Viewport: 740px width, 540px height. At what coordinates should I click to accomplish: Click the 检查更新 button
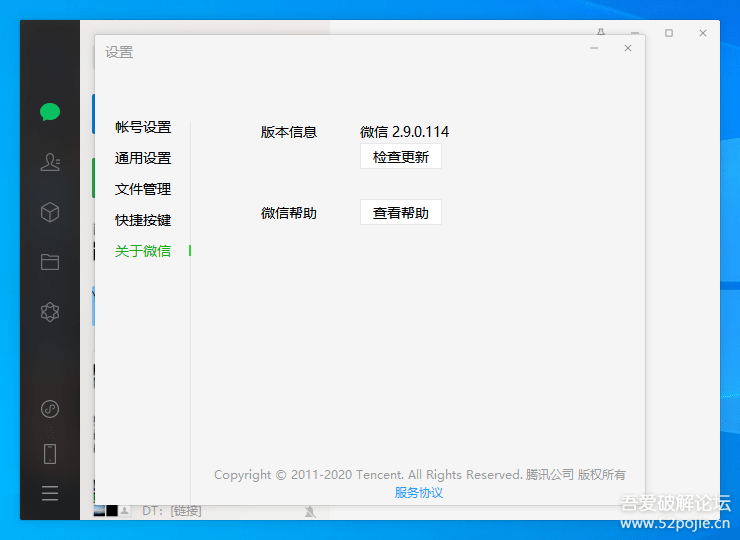click(x=400, y=157)
